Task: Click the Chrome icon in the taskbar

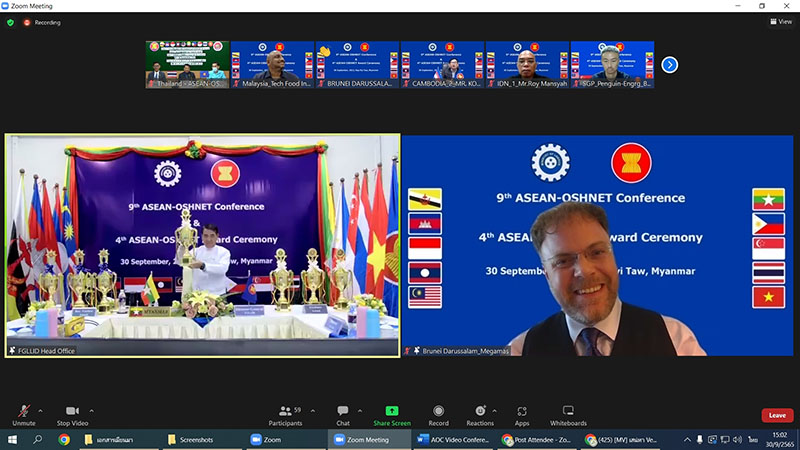Action: (64, 440)
